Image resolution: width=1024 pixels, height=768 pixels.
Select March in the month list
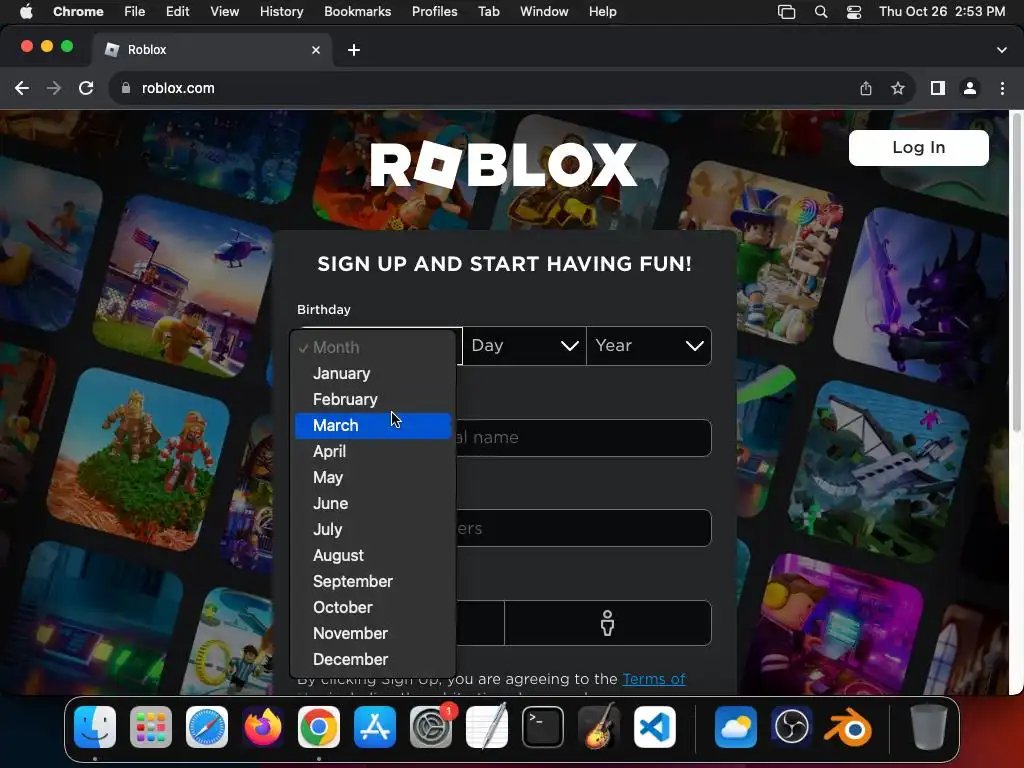click(x=372, y=426)
